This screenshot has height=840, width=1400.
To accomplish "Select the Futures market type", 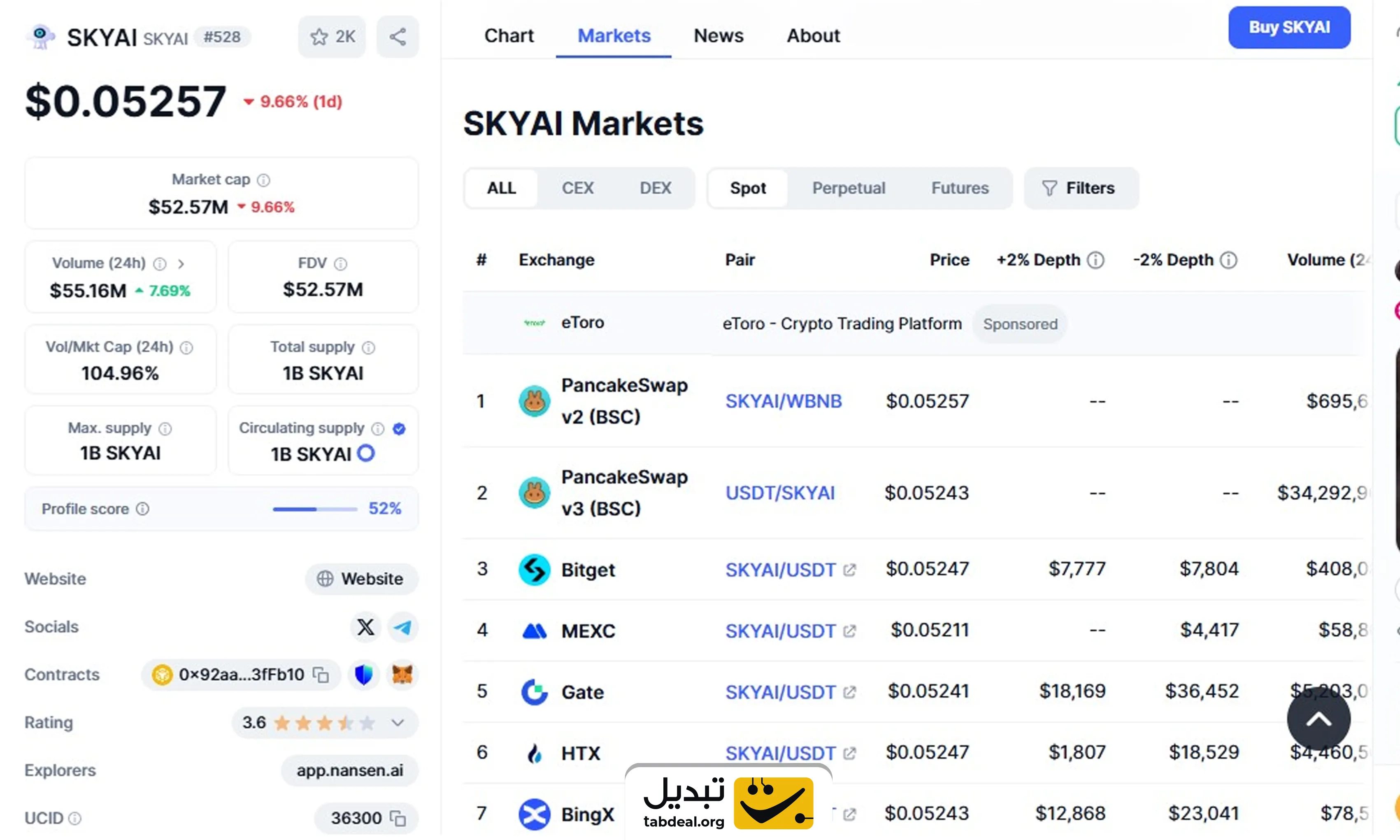I will tap(960, 188).
